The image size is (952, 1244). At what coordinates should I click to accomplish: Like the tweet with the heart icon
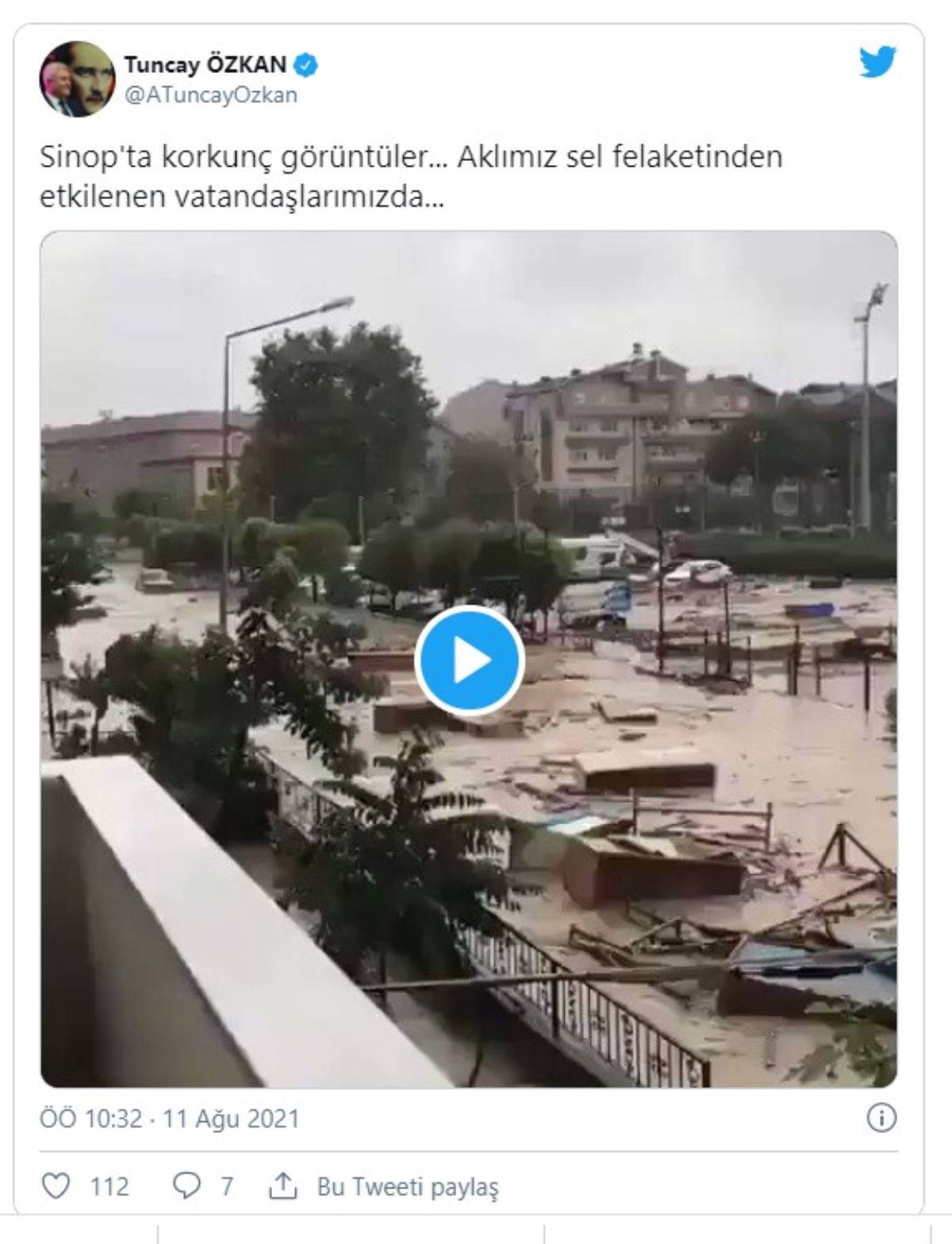coord(56,1186)
